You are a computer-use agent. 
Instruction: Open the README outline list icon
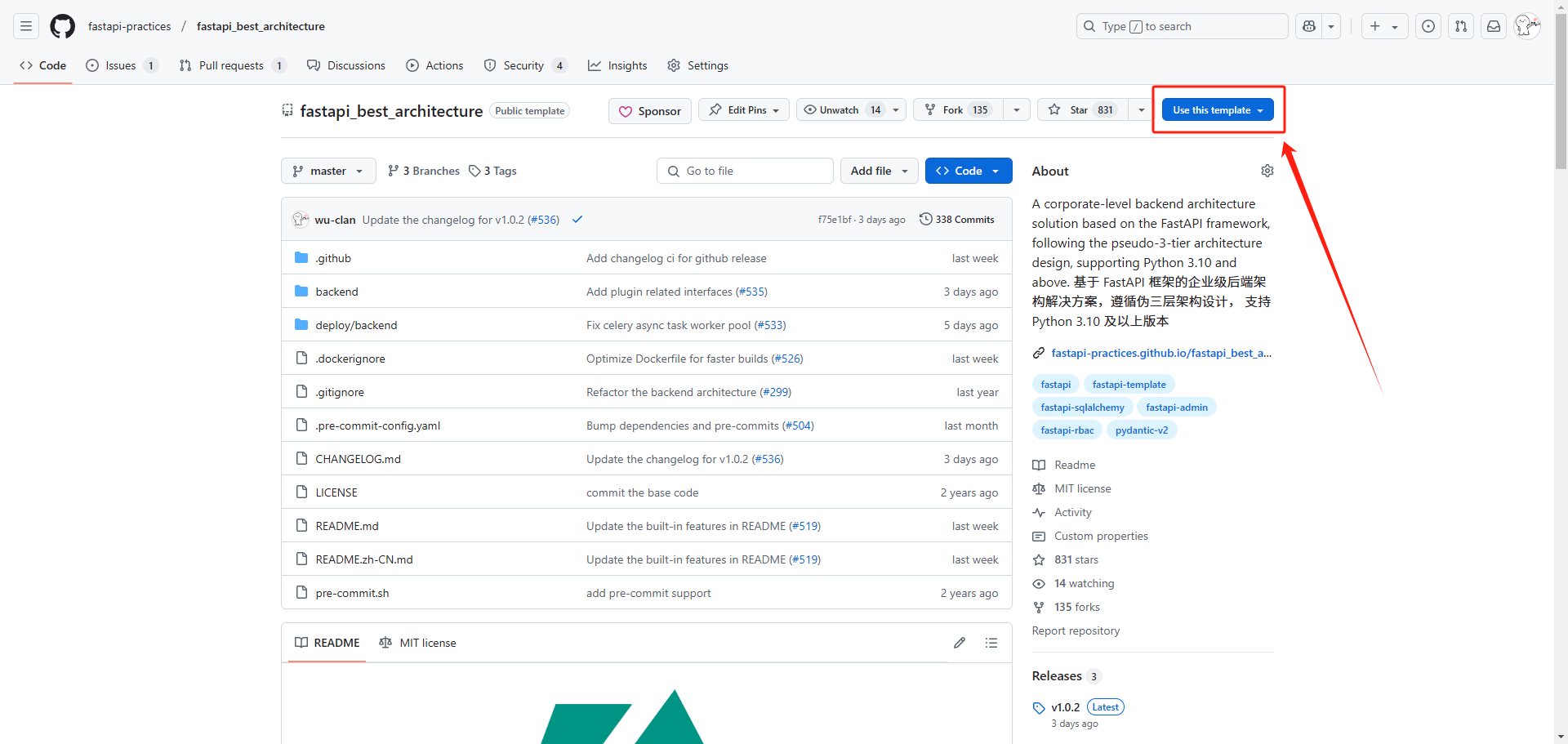pos(991,643)
